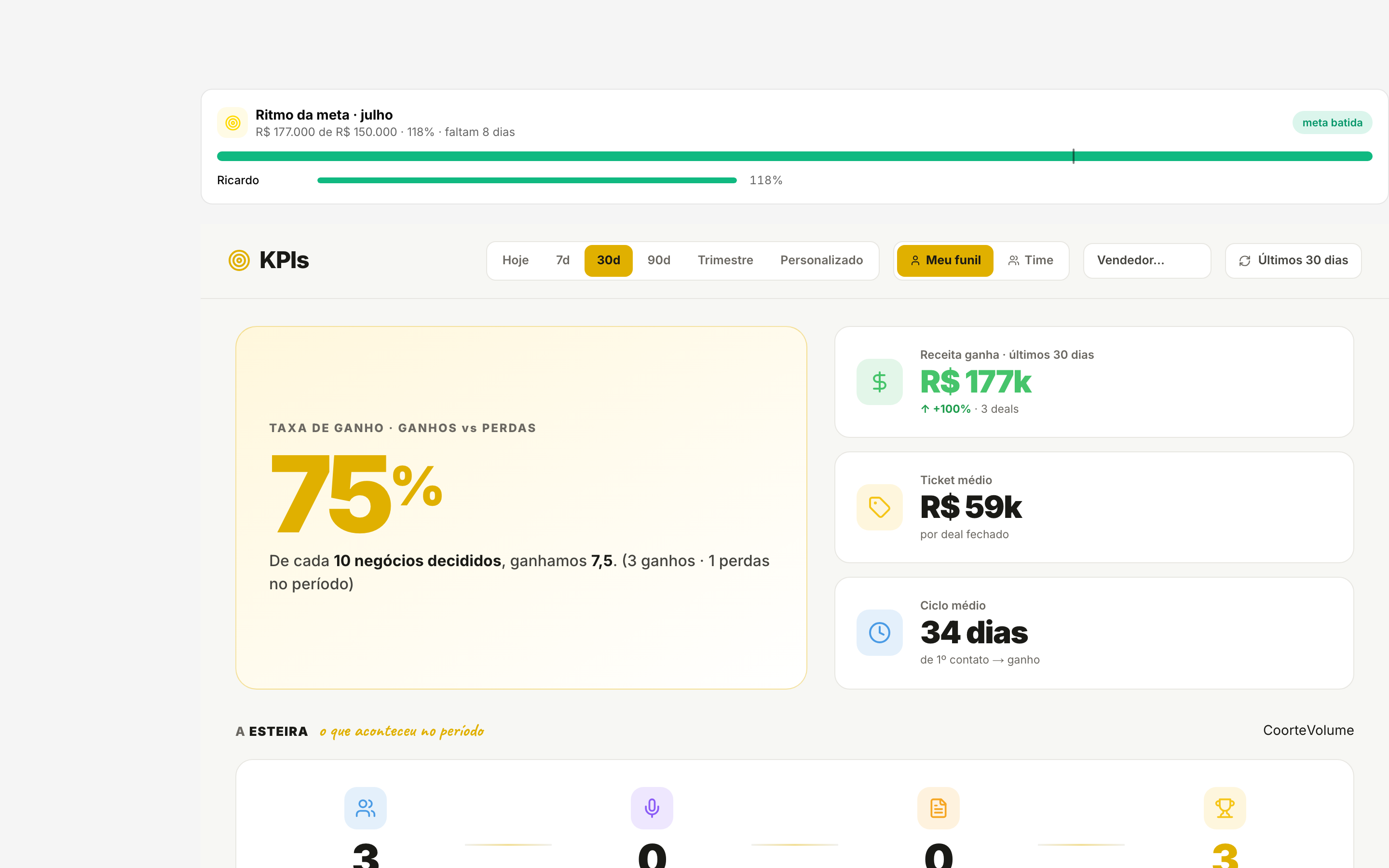Select the Hoje period tab
The width and height of the screenshot is (1389, 868).
(x=516, y=260)
